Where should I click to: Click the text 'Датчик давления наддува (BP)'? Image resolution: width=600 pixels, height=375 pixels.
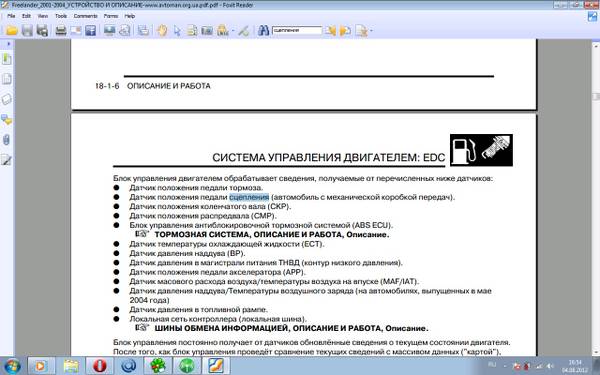pos(186,253)
